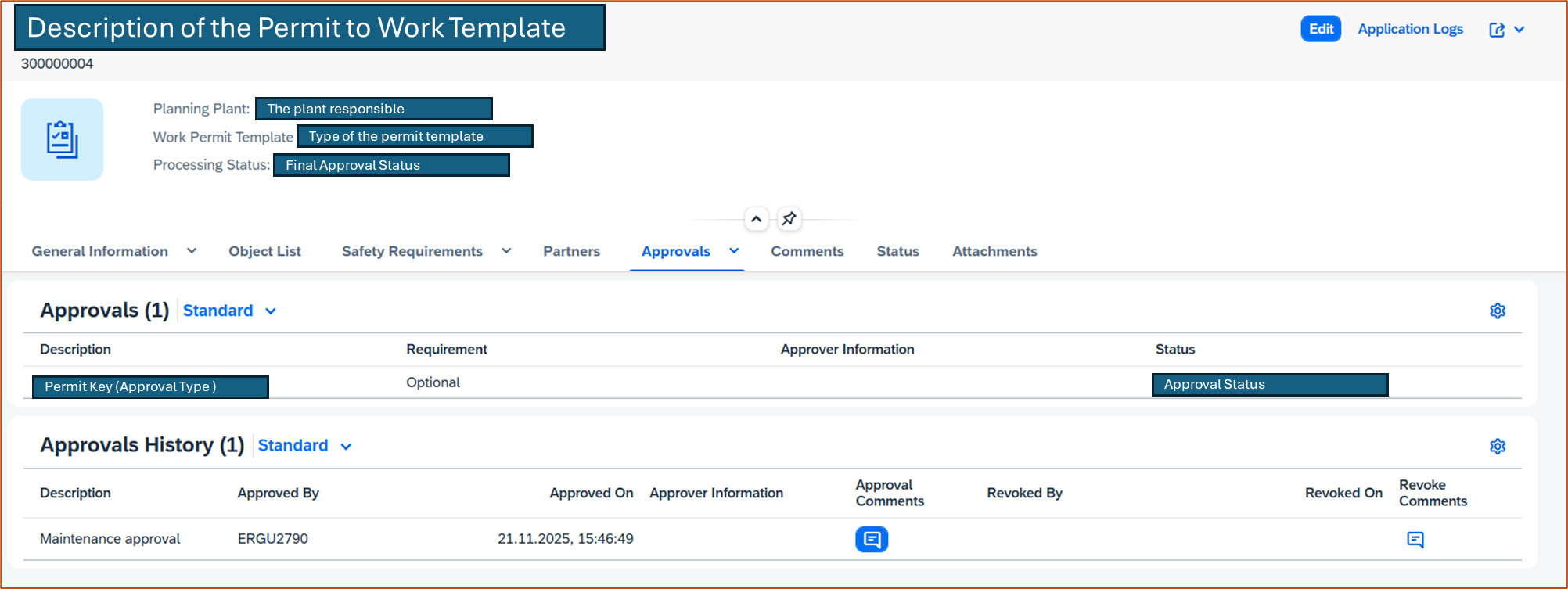Open Standard view dropdown for Approvals
The width and height of the screenshot is (1568, 589).
click(x=271, y=311)
